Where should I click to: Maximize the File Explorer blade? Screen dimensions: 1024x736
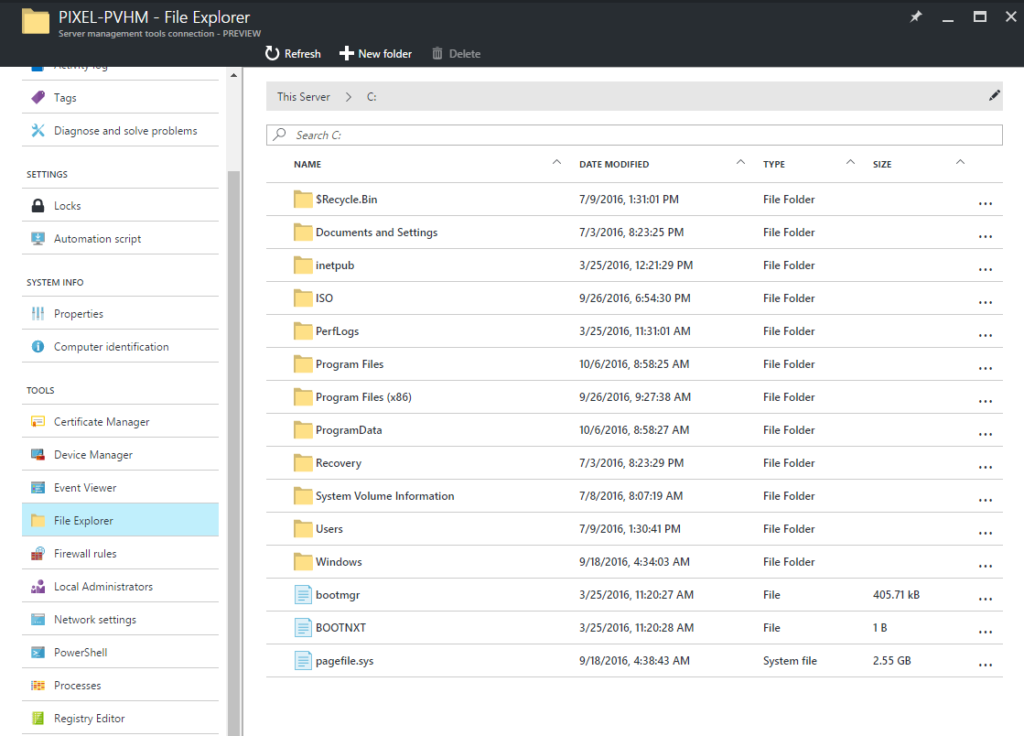980,17
